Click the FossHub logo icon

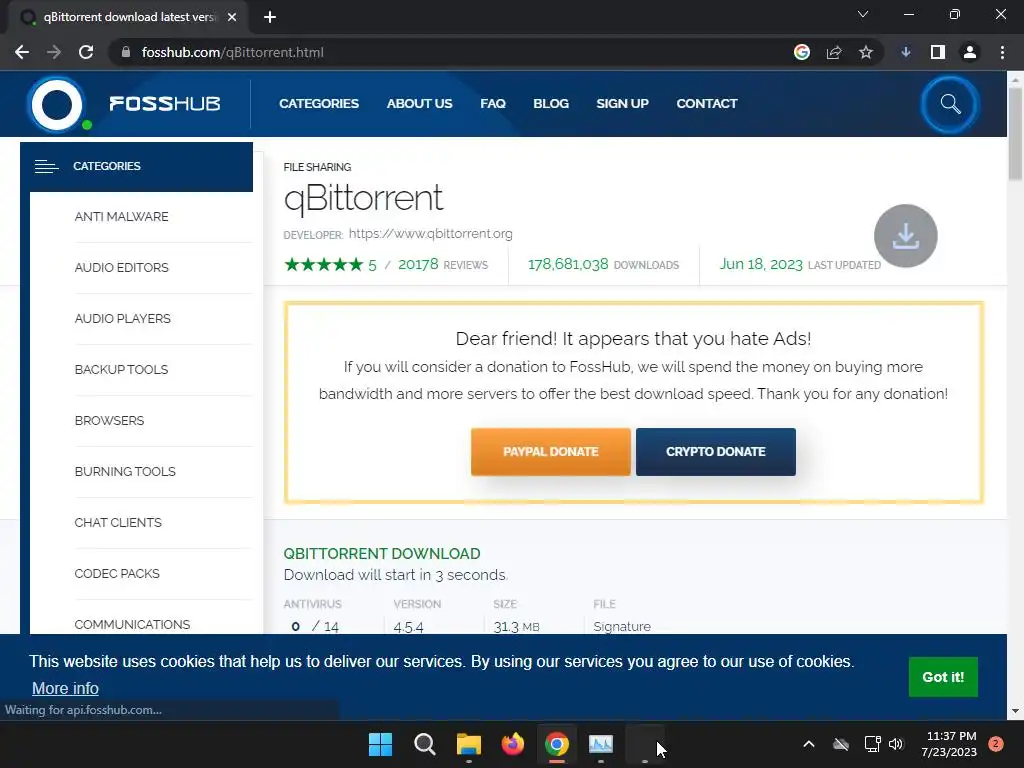[x=57, y=104]
